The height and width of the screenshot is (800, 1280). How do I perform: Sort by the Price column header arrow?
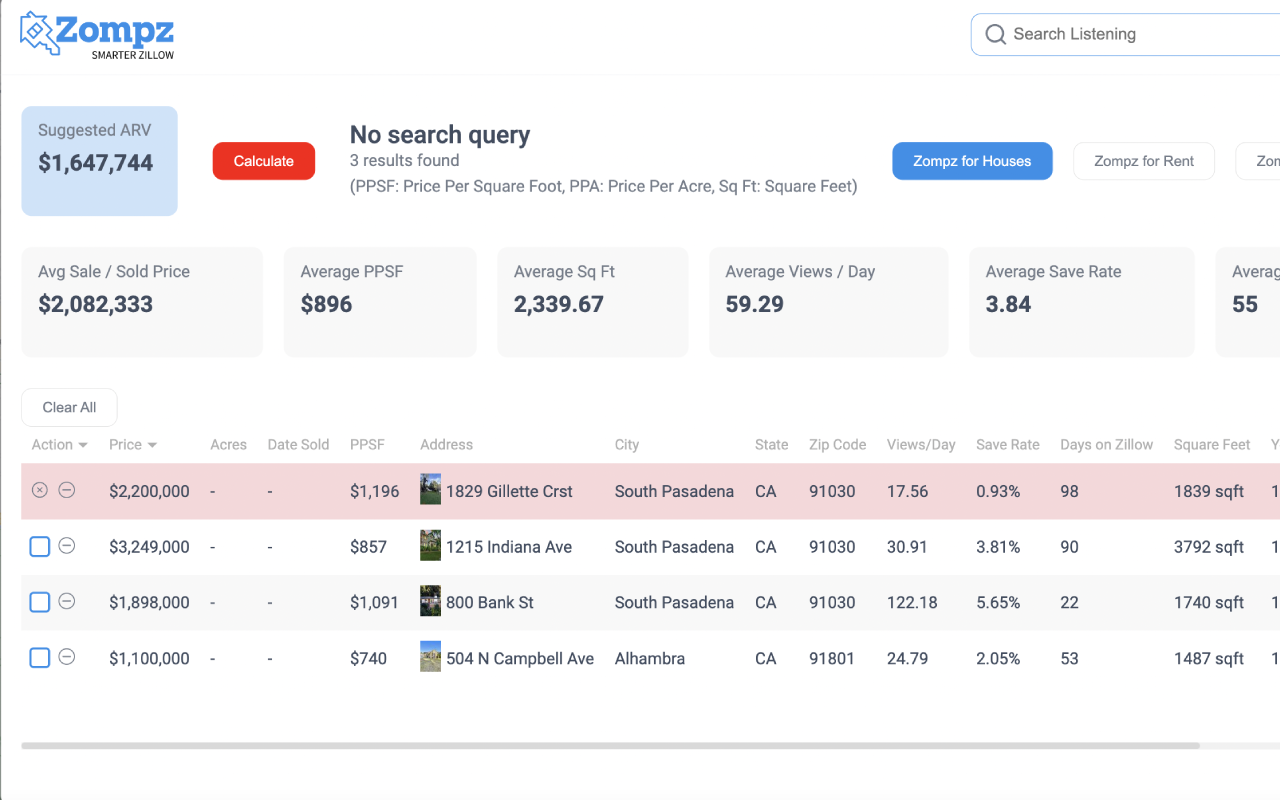coord(152,445)
